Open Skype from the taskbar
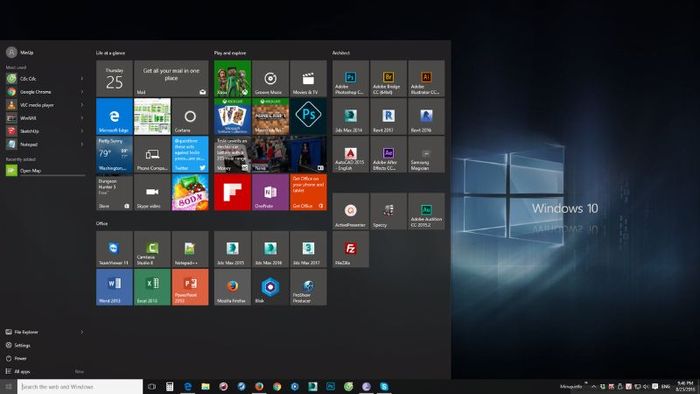This screenshot has width=700, height=394. (x=384, y=386)
